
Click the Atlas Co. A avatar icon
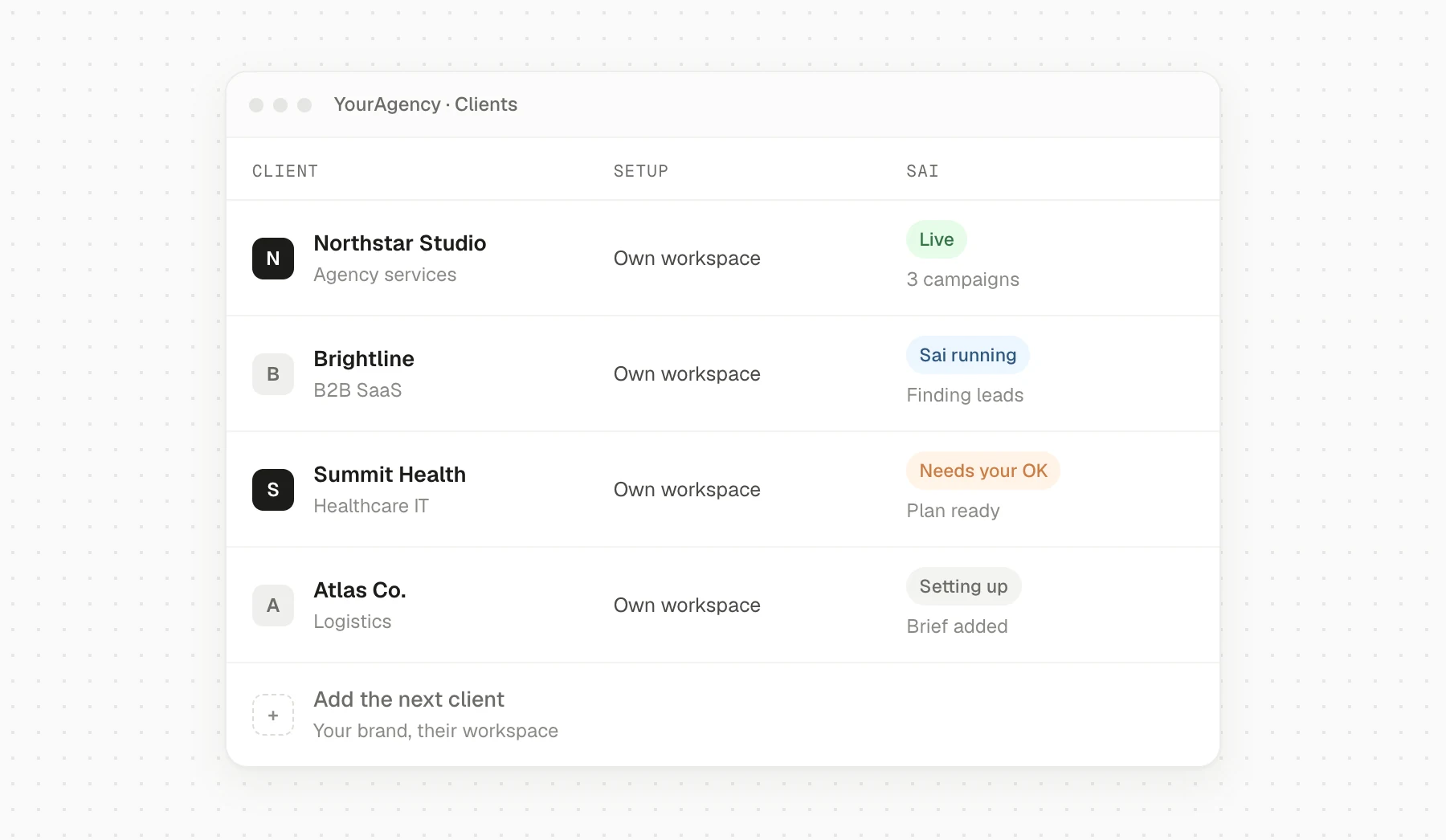(273, 606)
